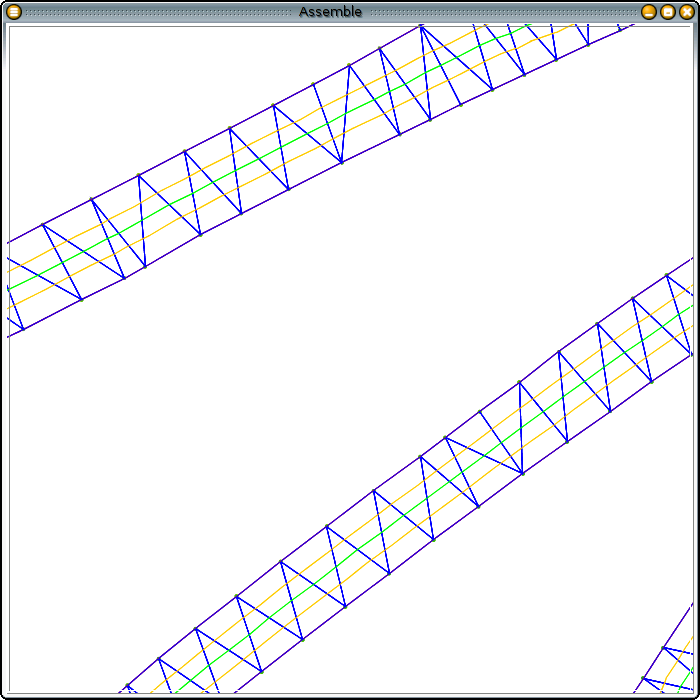Click the "Assemble" title text
Screen dimensions: 700x700
[x=330, y=12]
